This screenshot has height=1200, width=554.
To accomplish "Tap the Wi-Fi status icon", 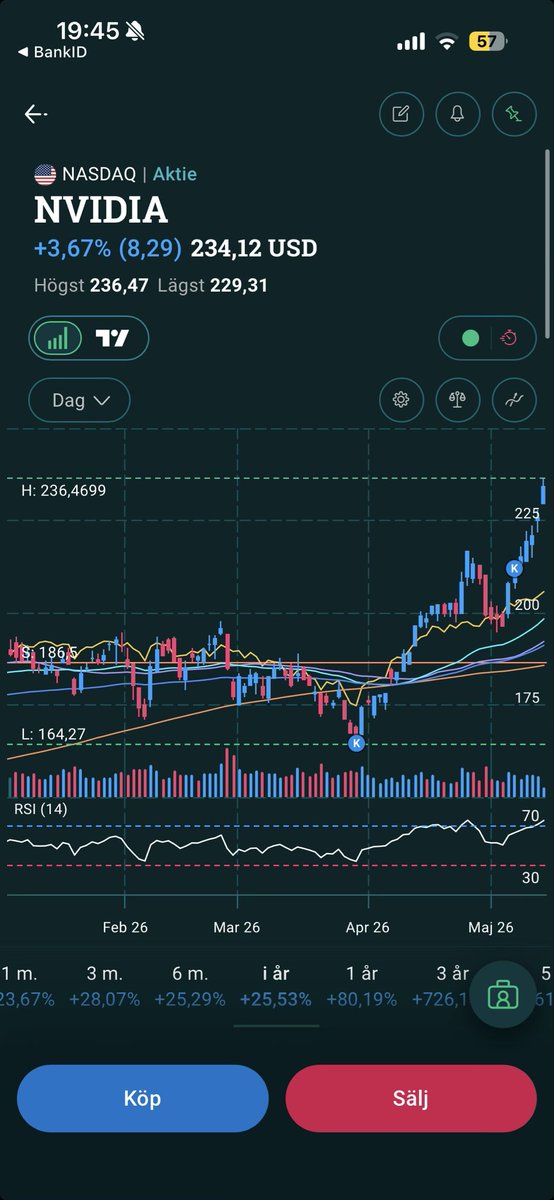I will pos(446,41).
